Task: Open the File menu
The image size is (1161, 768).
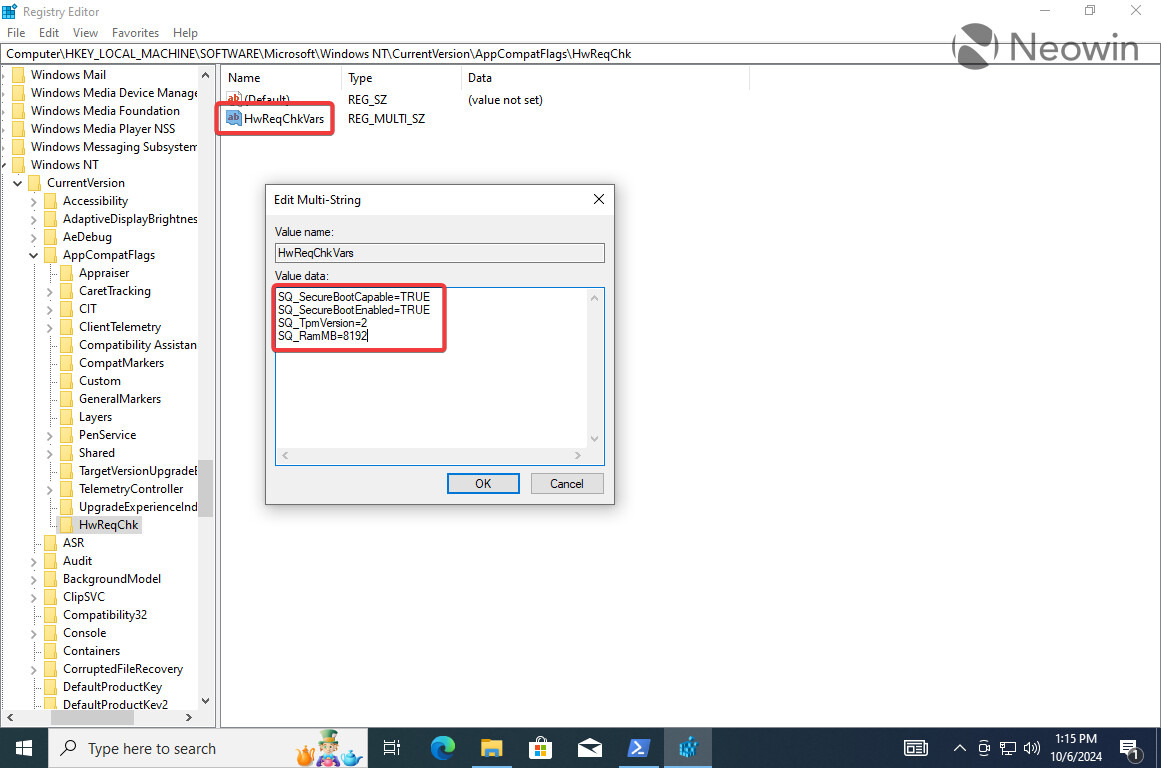Action: pyautogui.click(x=16, y=33)
